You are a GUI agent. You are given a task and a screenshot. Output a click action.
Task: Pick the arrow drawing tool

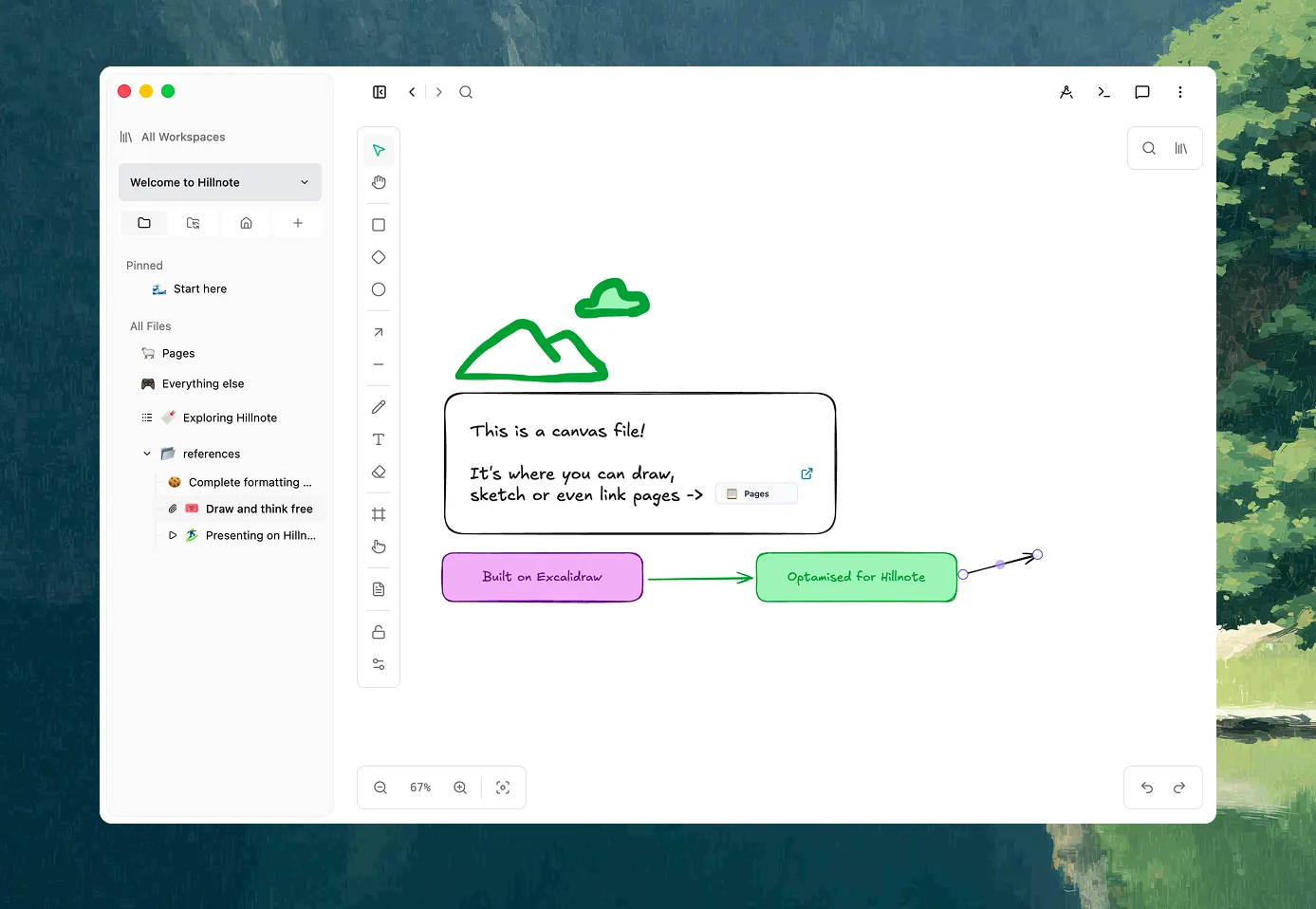point(379,332)
